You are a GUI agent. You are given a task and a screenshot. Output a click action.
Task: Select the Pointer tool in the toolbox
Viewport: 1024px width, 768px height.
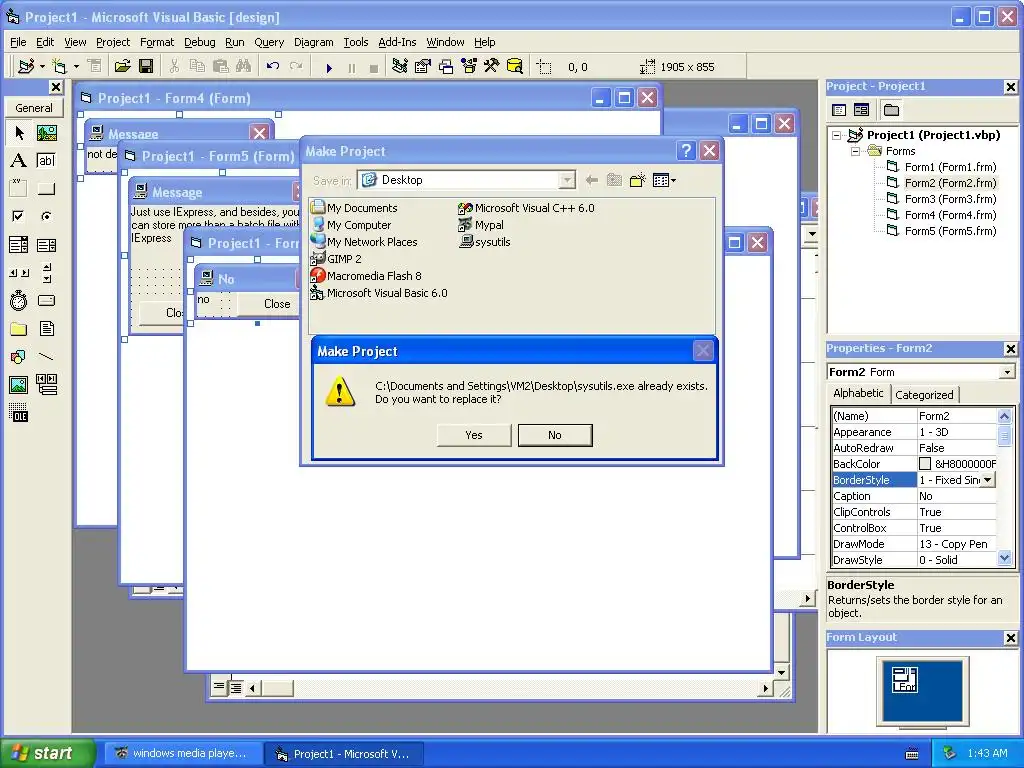click(x=19, y=133)
